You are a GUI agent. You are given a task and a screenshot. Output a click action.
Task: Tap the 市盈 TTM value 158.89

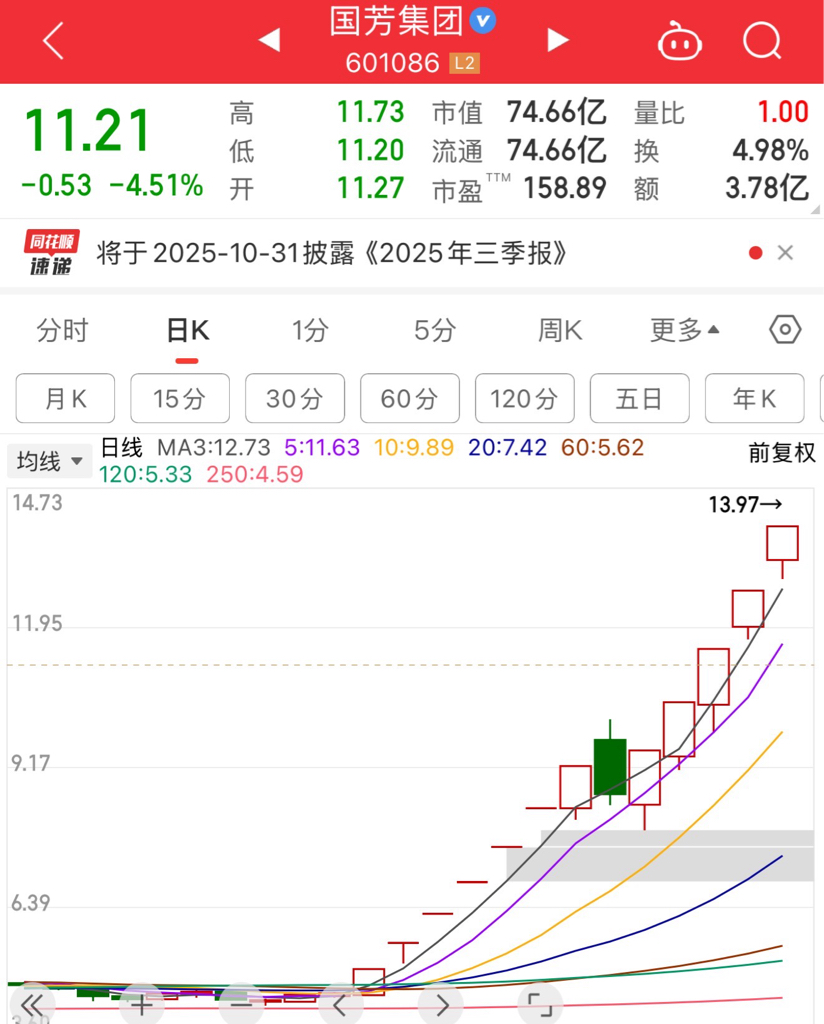pos(565,188)
